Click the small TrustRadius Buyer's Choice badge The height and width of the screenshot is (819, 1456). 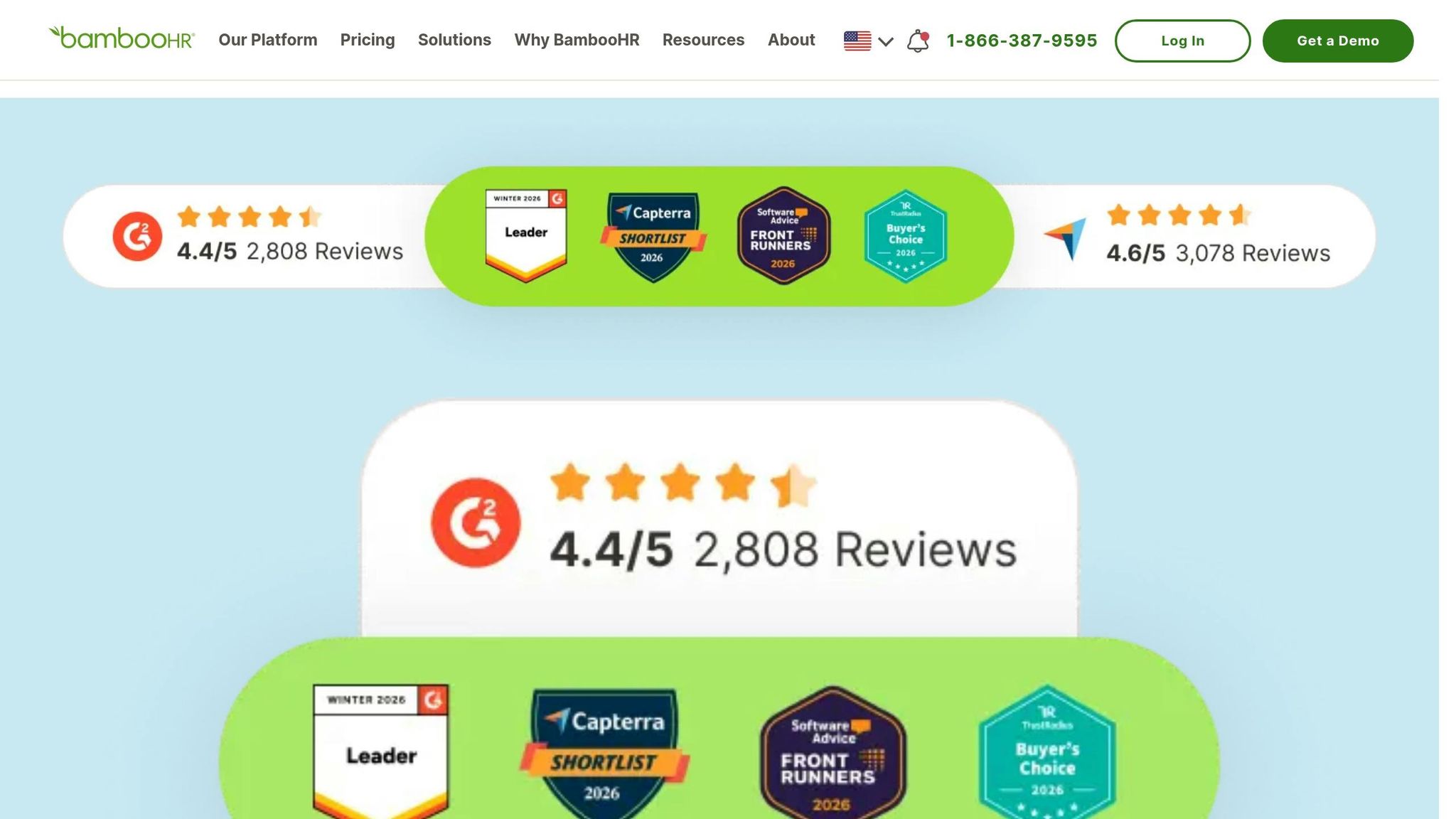click(905, 236)
